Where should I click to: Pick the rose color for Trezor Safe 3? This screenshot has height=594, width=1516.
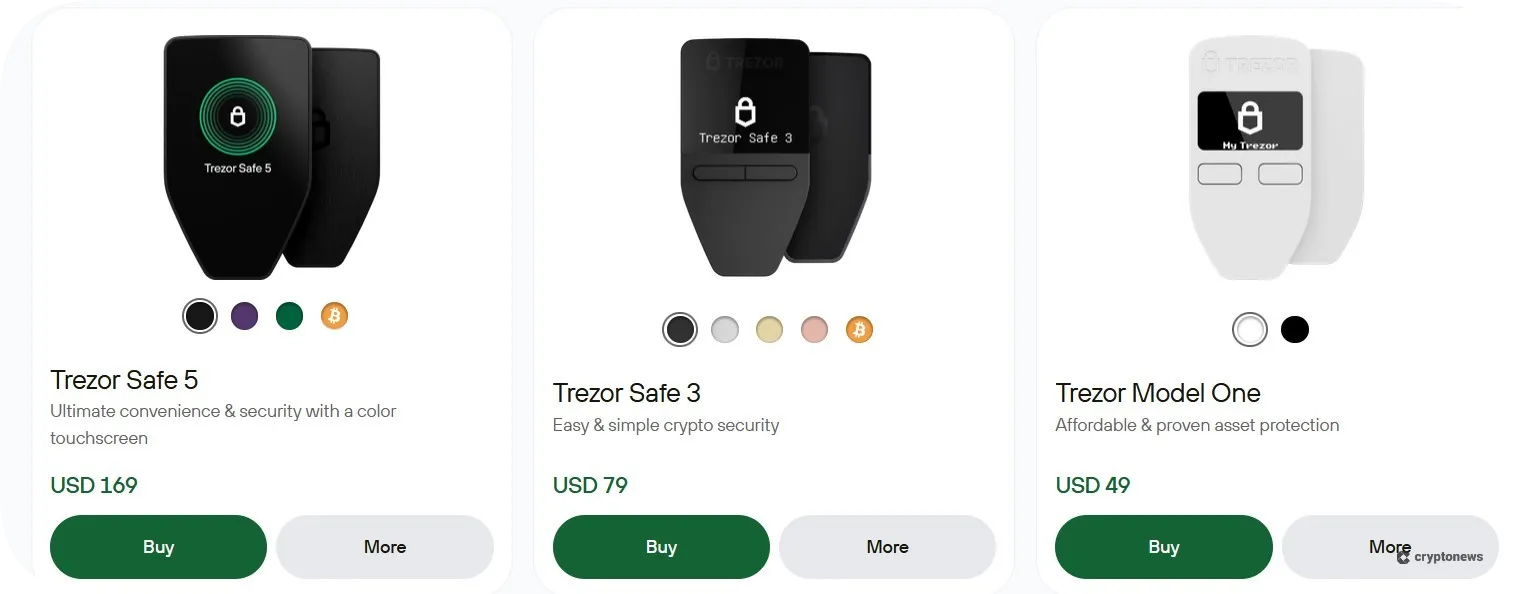(x=814, y=329)
